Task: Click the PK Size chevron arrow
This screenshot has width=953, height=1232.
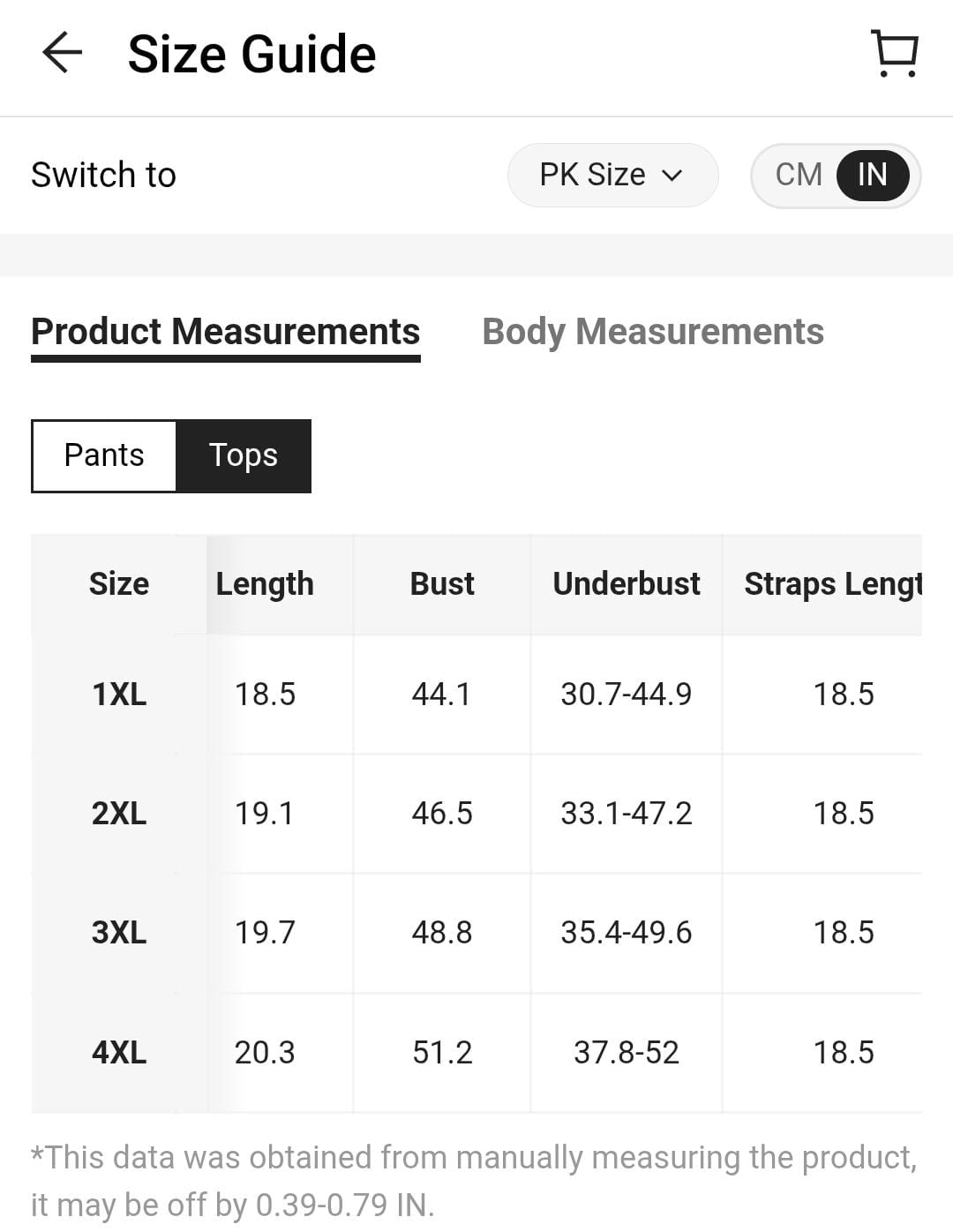Action: (672, 176)
